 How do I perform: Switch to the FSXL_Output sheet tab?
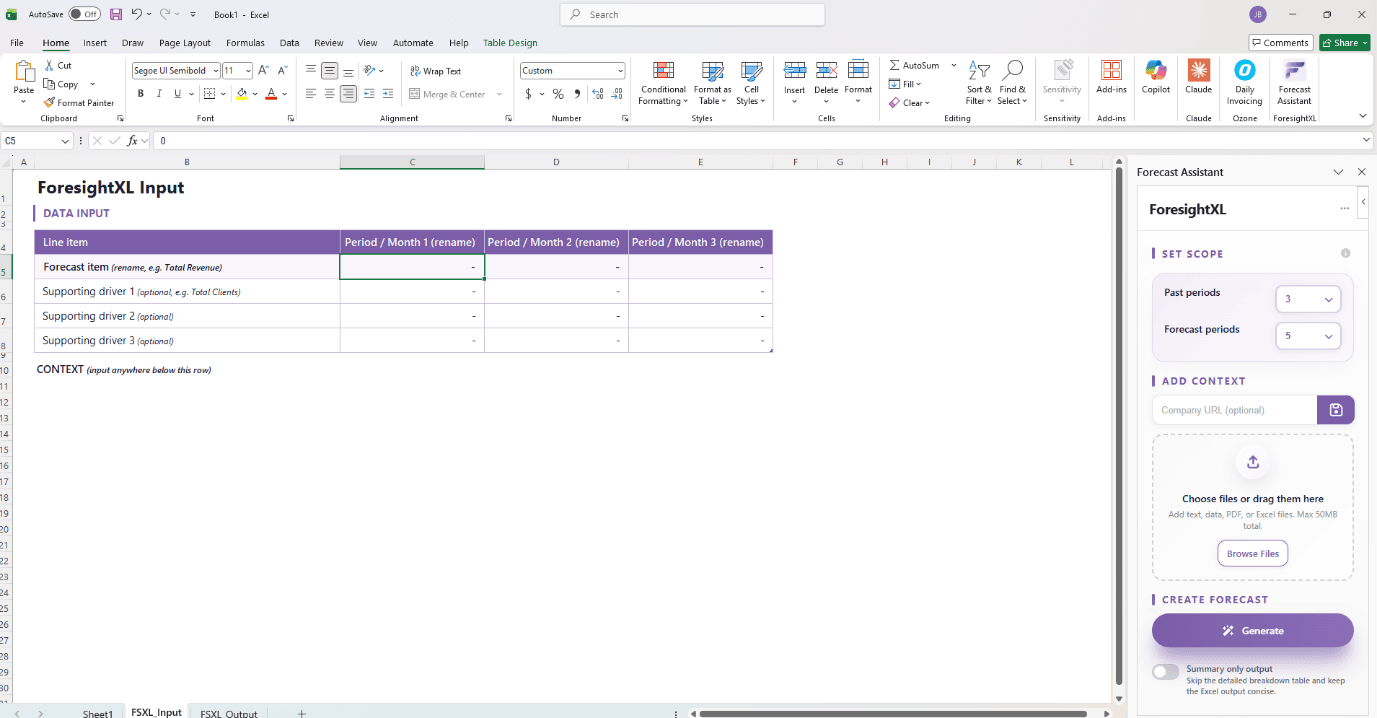pyautogui.click(x=228, y=713)
